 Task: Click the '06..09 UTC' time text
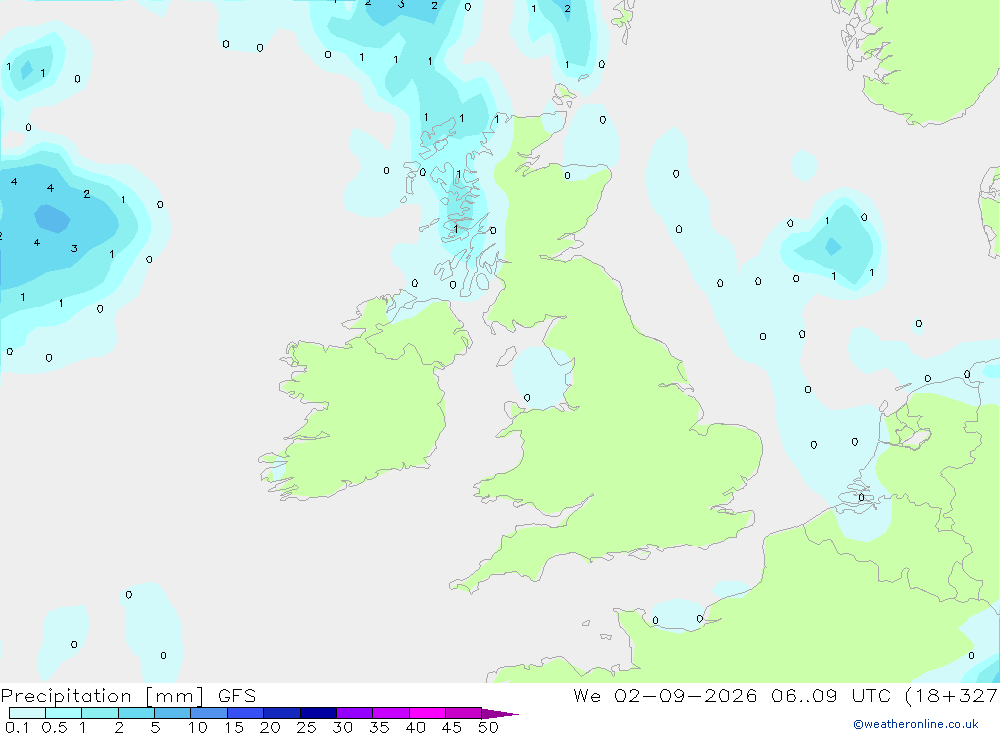830,696
